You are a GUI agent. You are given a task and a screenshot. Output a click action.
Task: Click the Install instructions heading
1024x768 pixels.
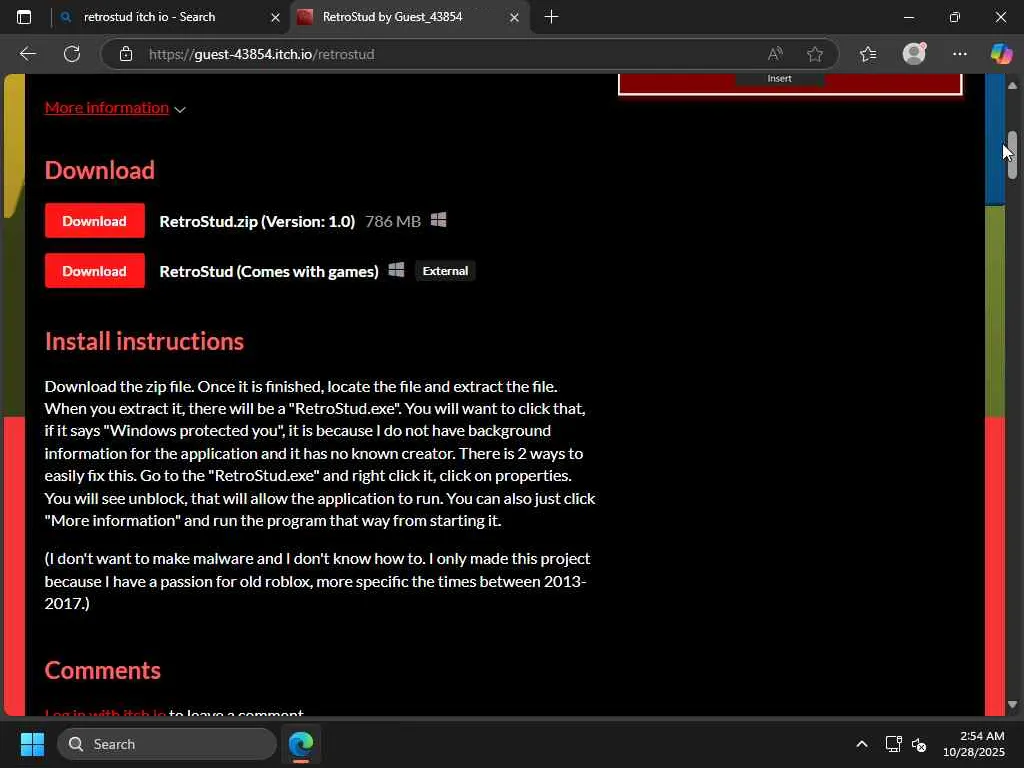[x=144, y=342]
